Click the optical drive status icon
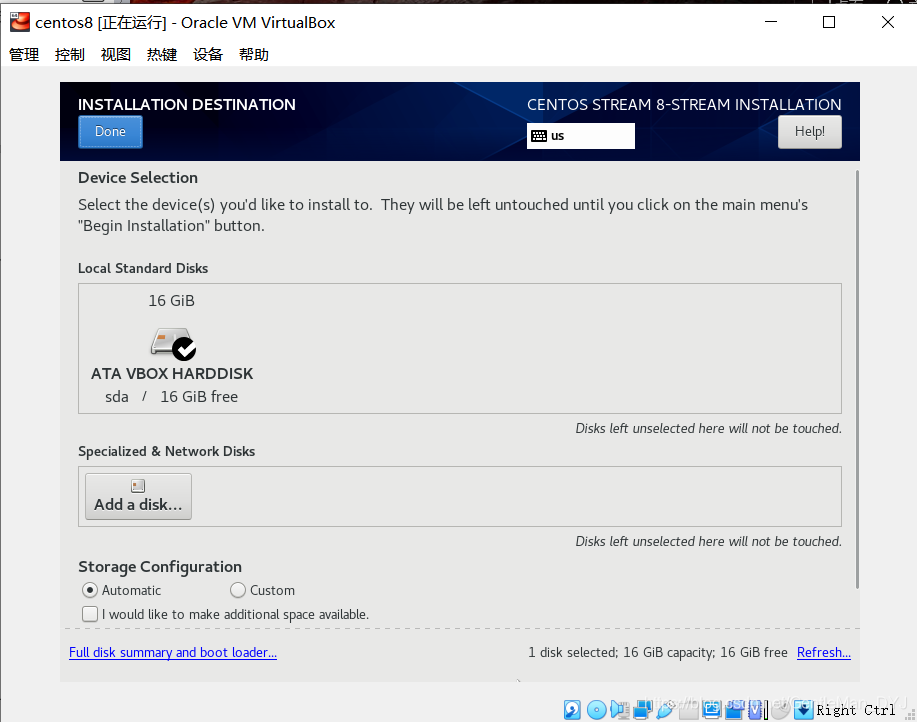This screenshot has height=722, width=917. (x=597, y=710)
